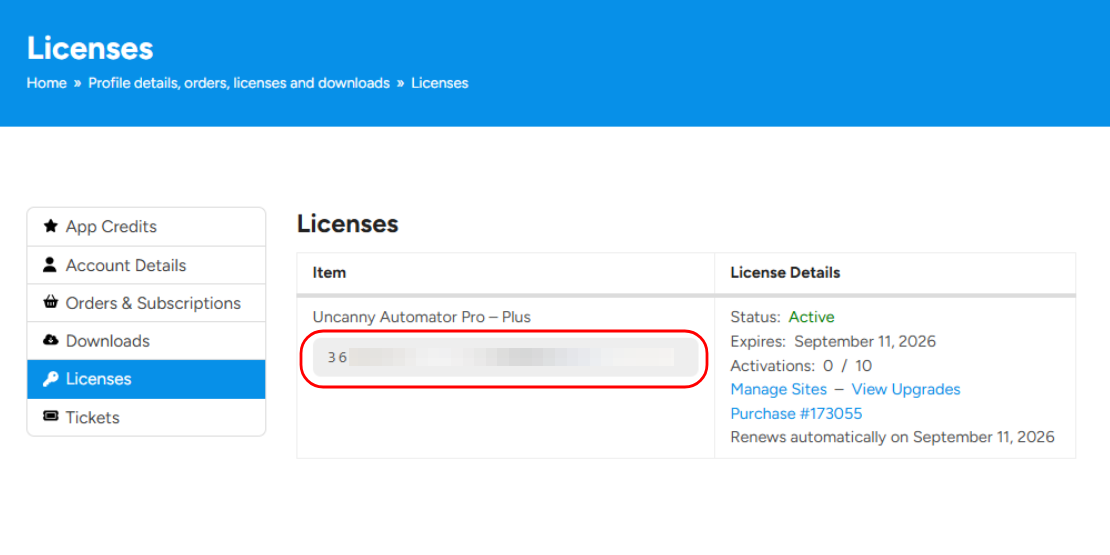
Task: Open the Downloads sidebar section
Action: click(108, 341)
